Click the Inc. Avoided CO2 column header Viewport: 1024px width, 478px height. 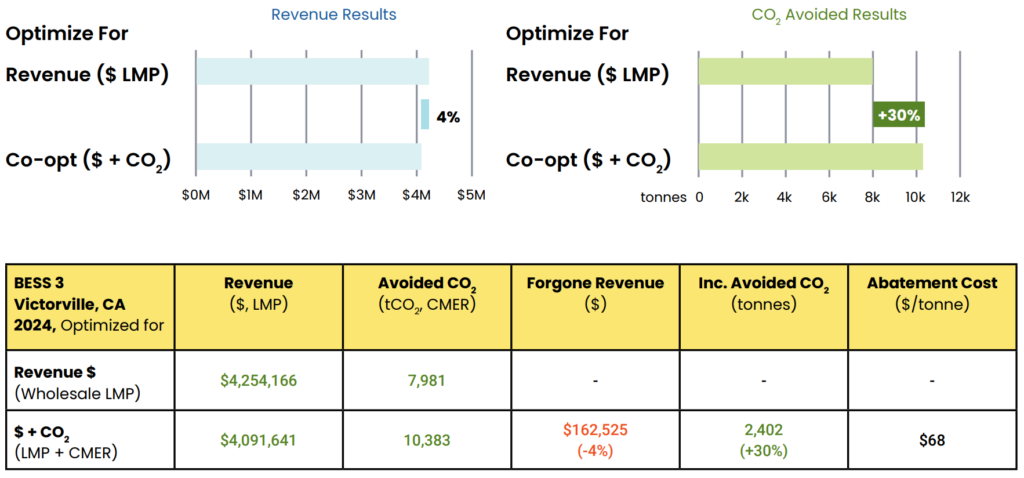[x=764, y=293]
